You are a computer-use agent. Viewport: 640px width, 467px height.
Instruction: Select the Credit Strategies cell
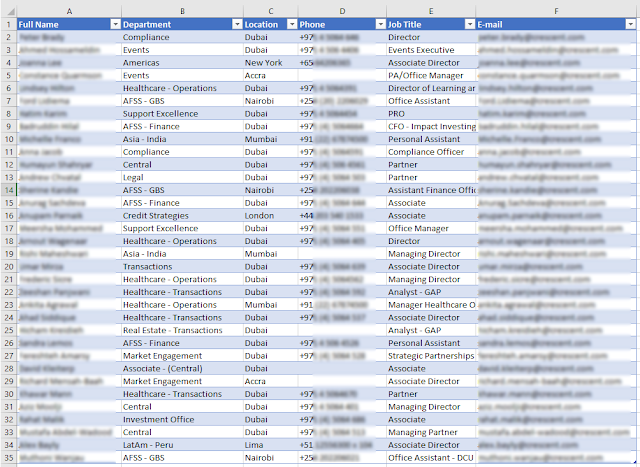coord(182,216)
